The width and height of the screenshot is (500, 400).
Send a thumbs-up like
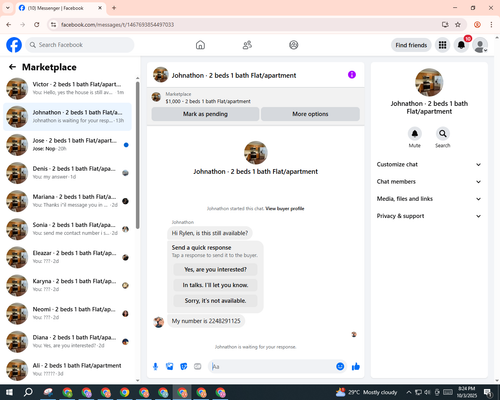356,367
